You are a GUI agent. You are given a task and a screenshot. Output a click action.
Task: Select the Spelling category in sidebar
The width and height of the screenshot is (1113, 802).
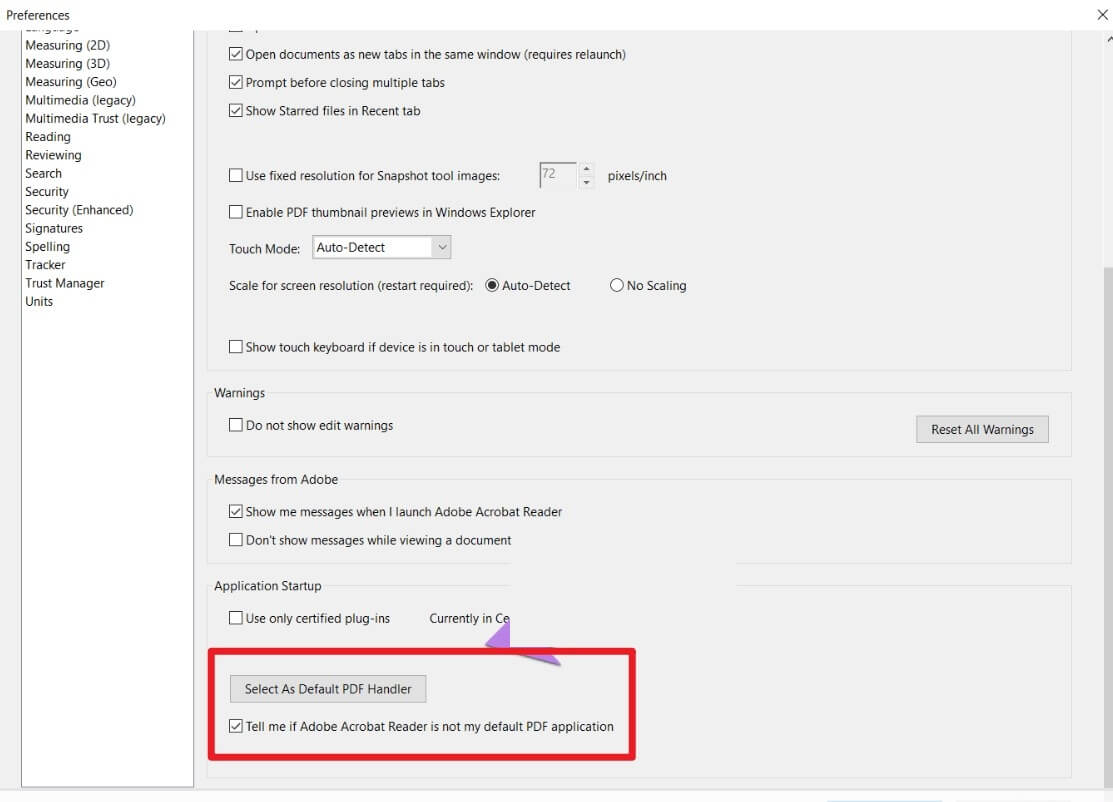(x=47, y=246)
